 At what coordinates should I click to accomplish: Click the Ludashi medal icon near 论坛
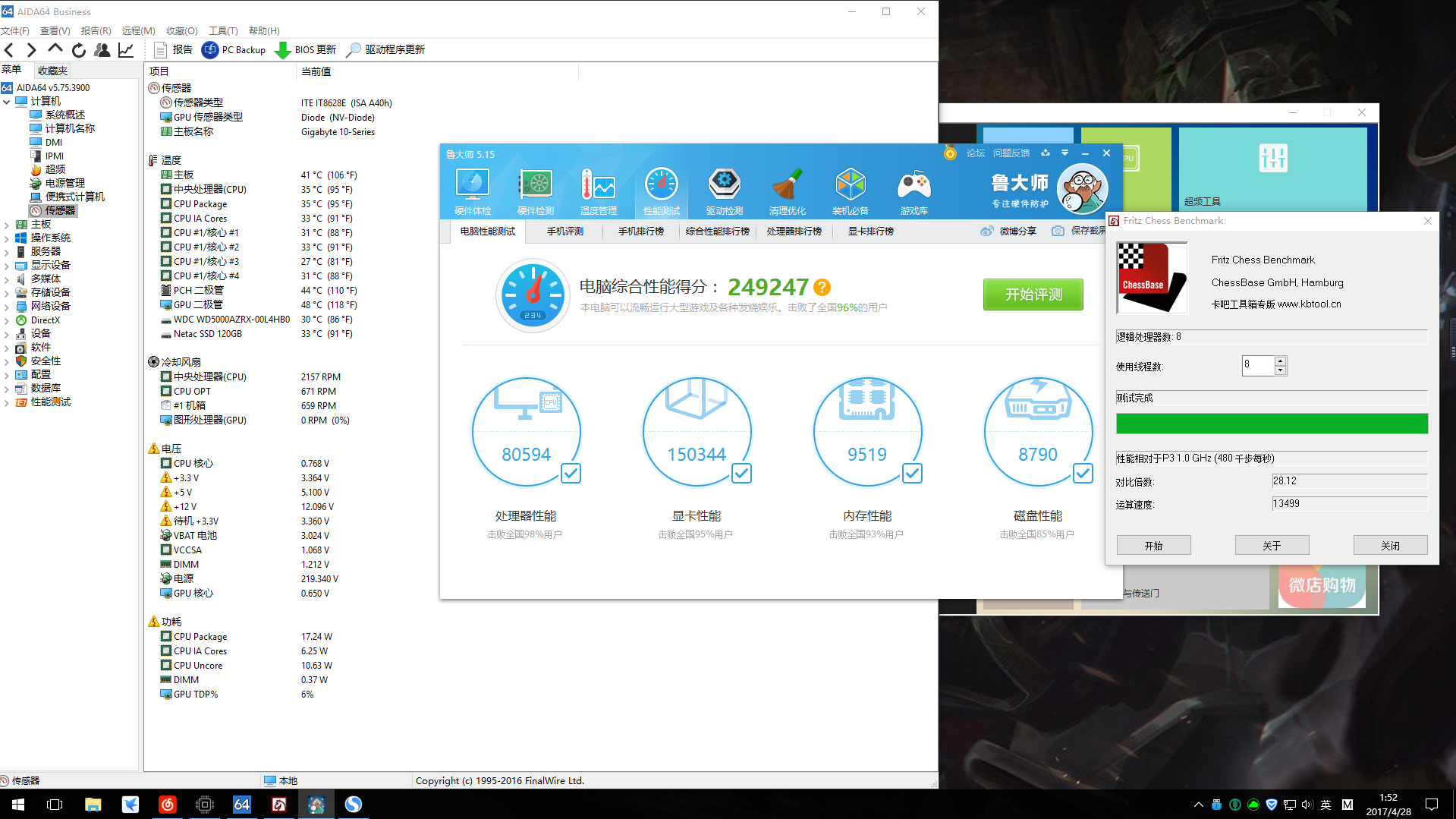point(950,153)
